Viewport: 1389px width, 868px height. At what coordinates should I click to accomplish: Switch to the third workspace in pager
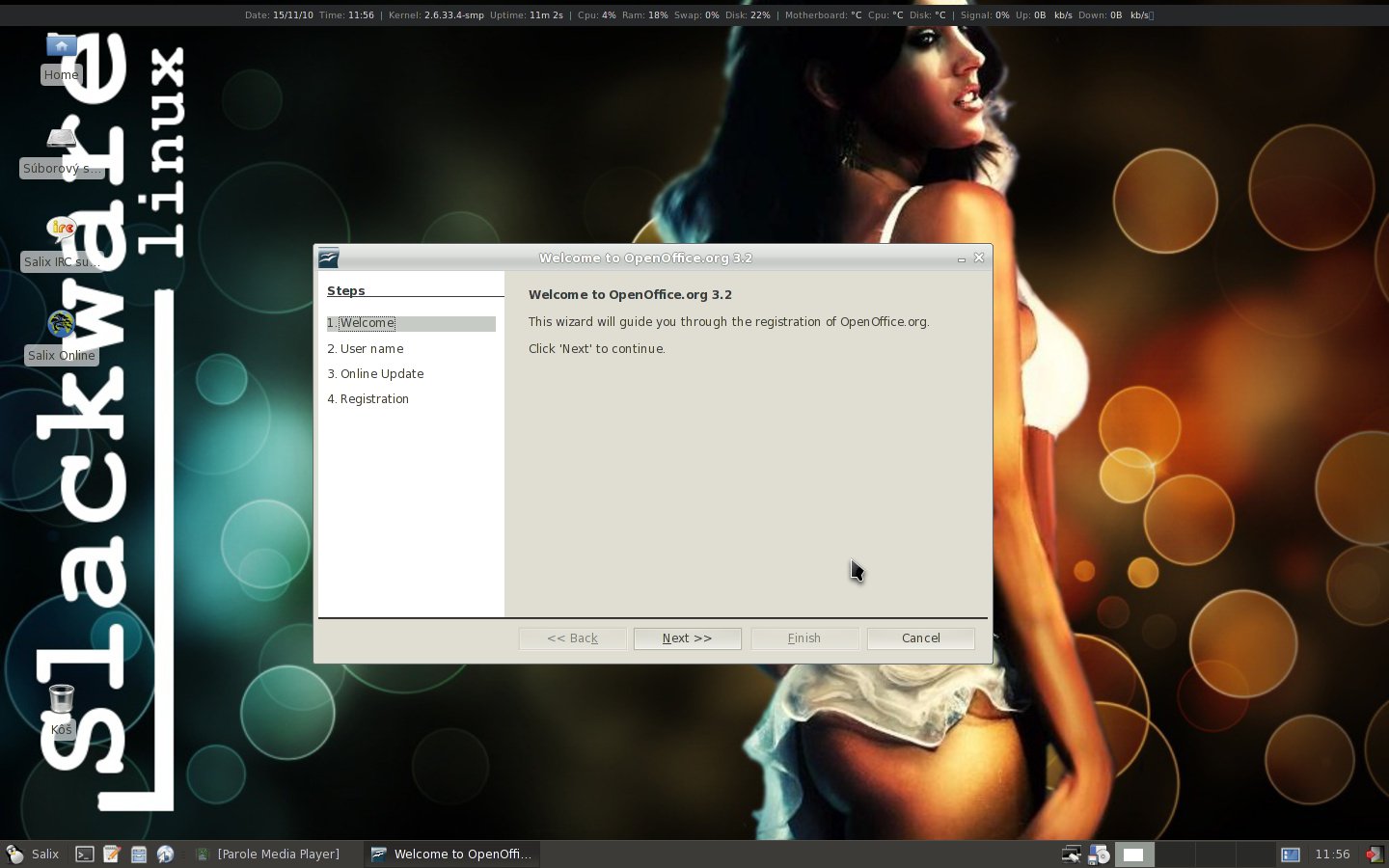click(x=1214, y=854)
